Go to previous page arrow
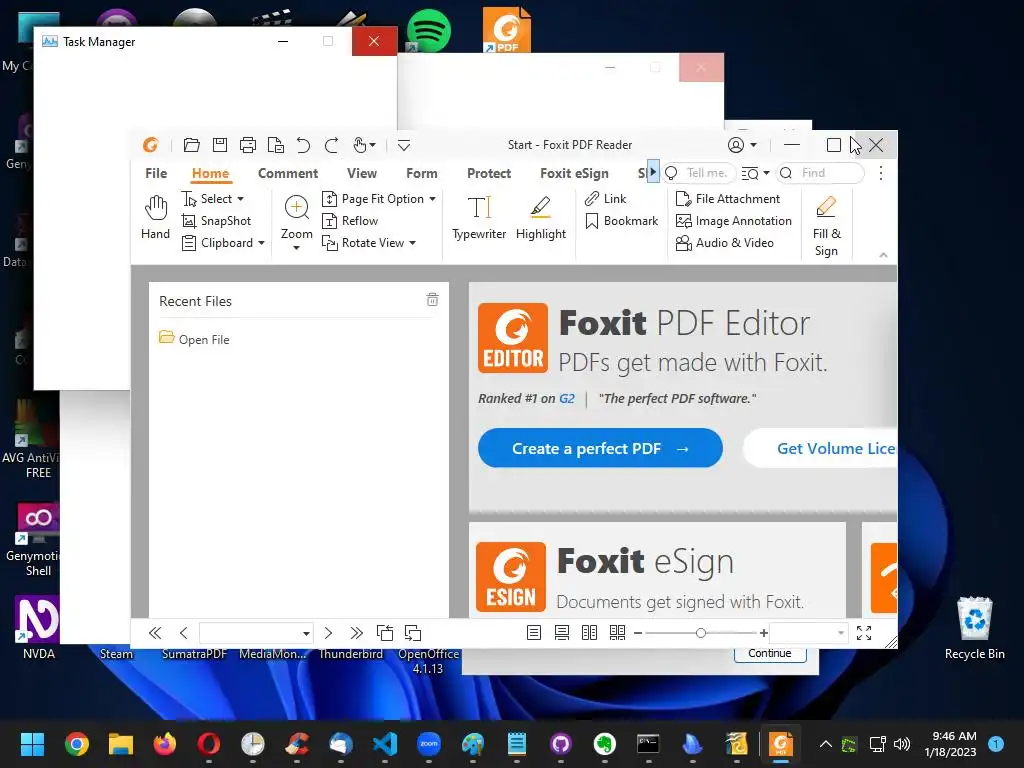The width and height of the screenshot is (1024, 768). (x=184, y=633)
